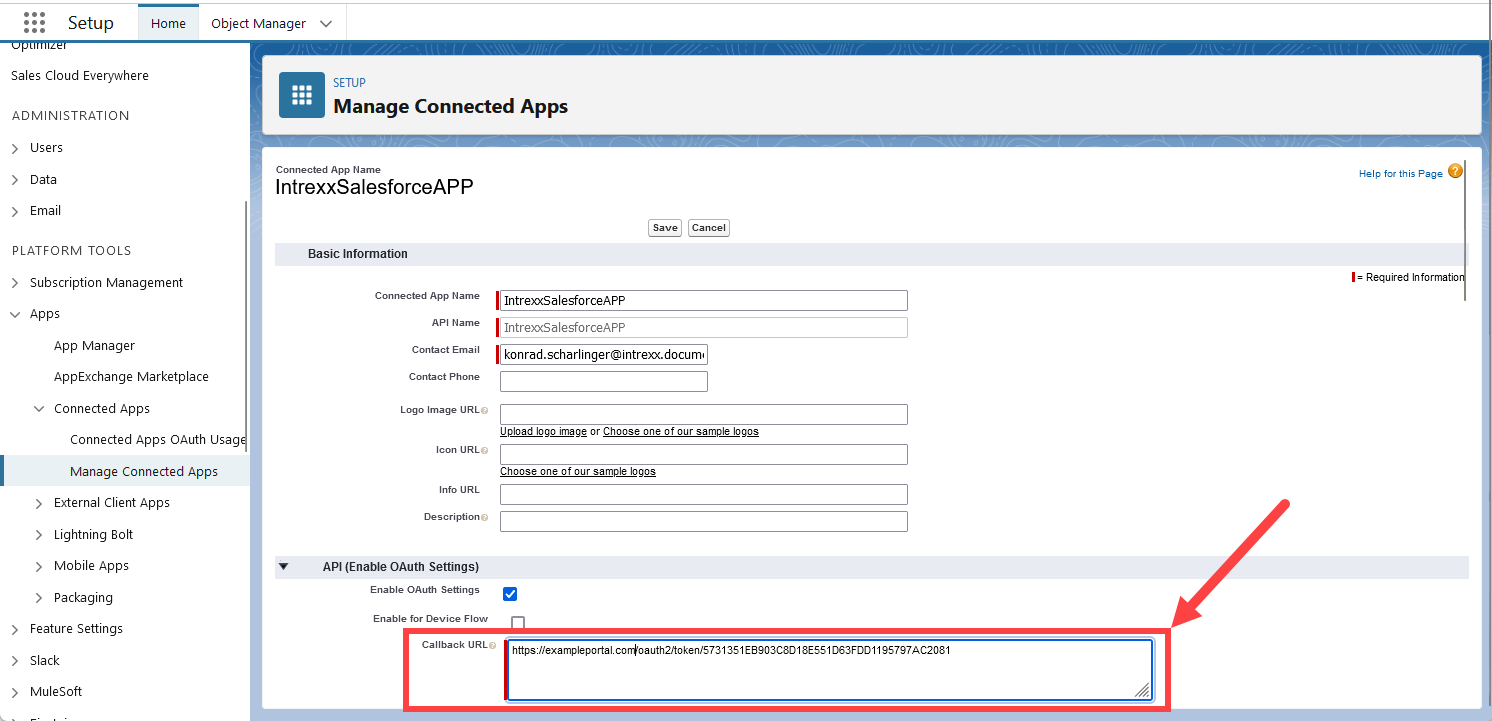Image resolution: width=1492 pixels, height=721 pixels.
Task: Open the Help for this Page link
Action: coord(1400,174)
